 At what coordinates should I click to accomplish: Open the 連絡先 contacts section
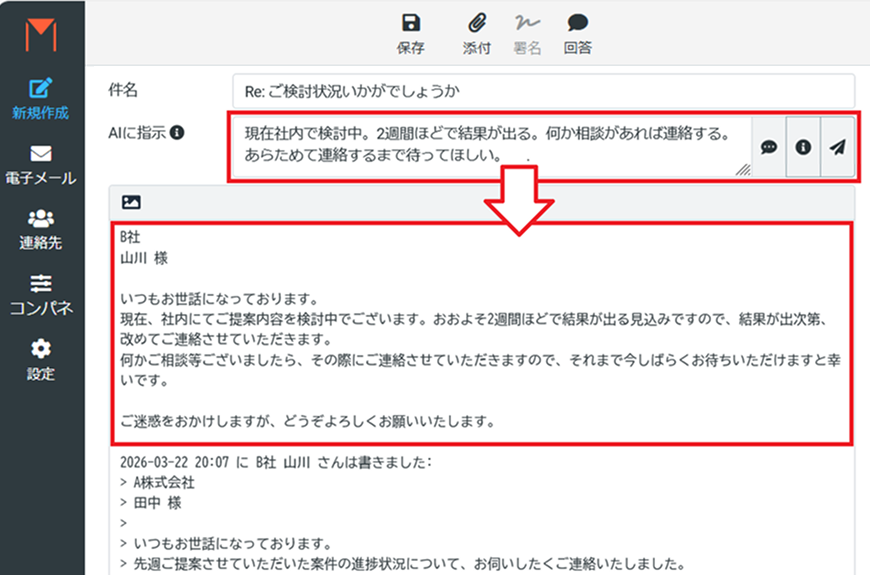(41, 228)
